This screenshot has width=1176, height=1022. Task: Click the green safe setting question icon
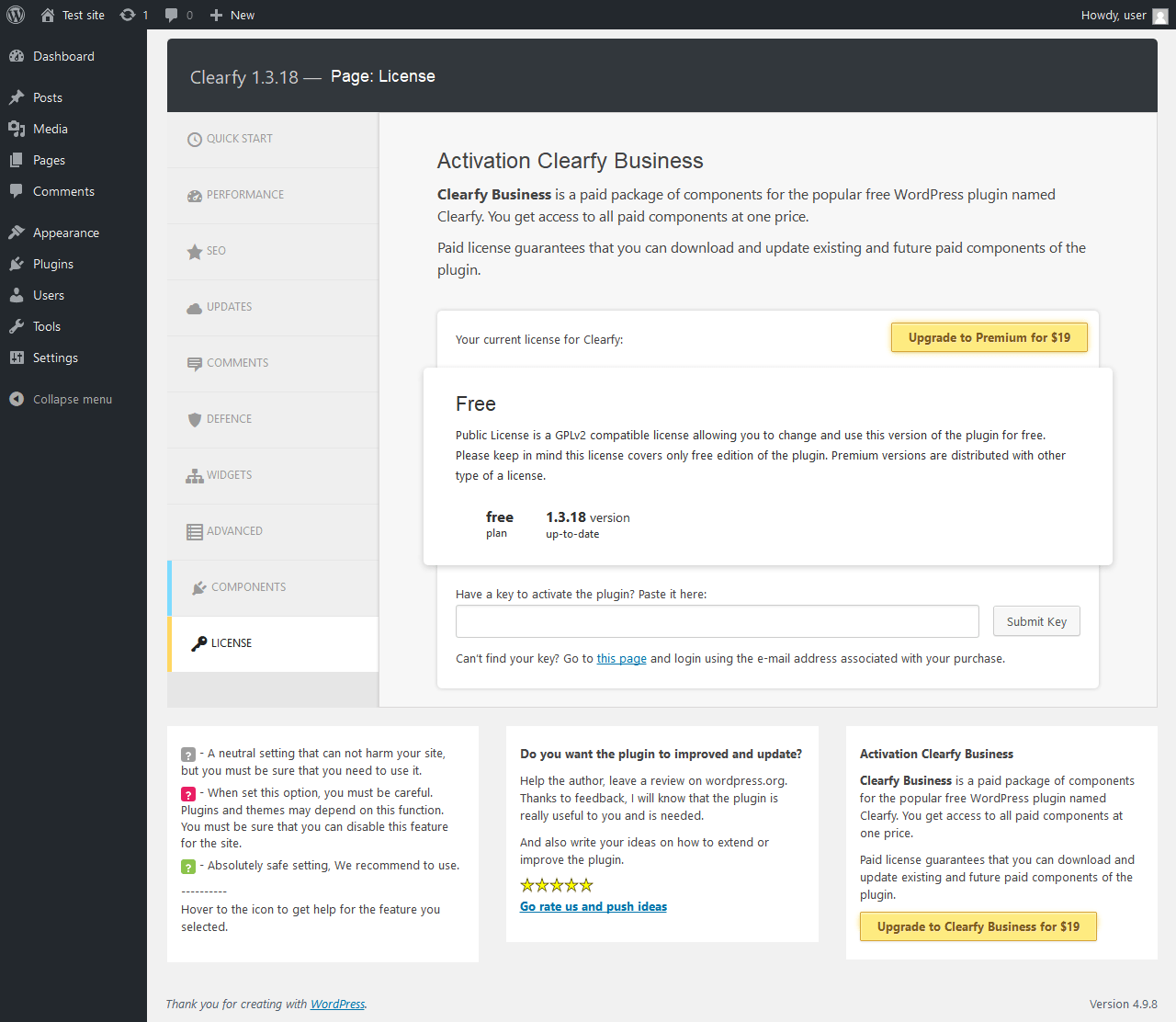[188, 867]
